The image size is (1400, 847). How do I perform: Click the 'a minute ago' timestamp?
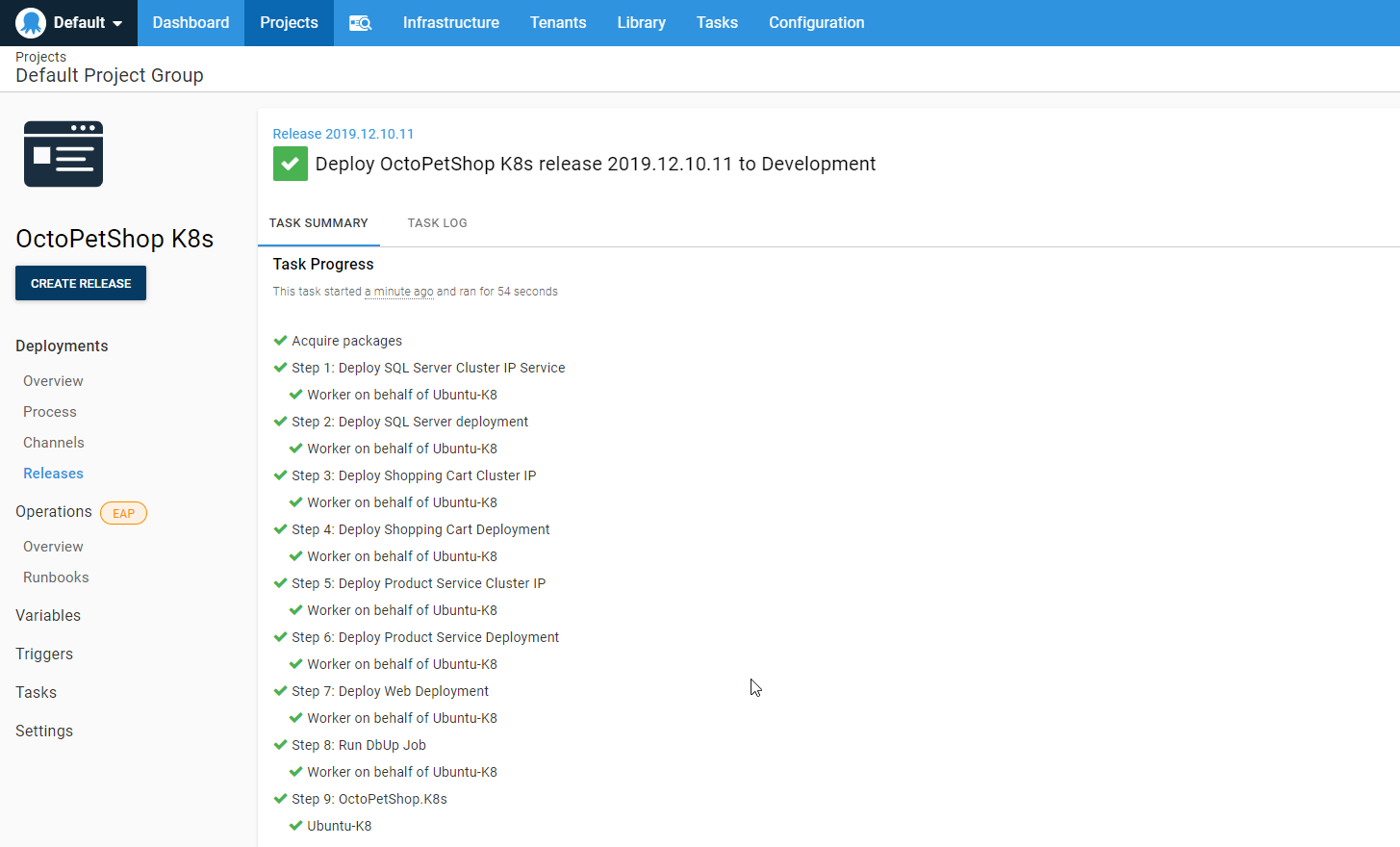coord(398,292)
